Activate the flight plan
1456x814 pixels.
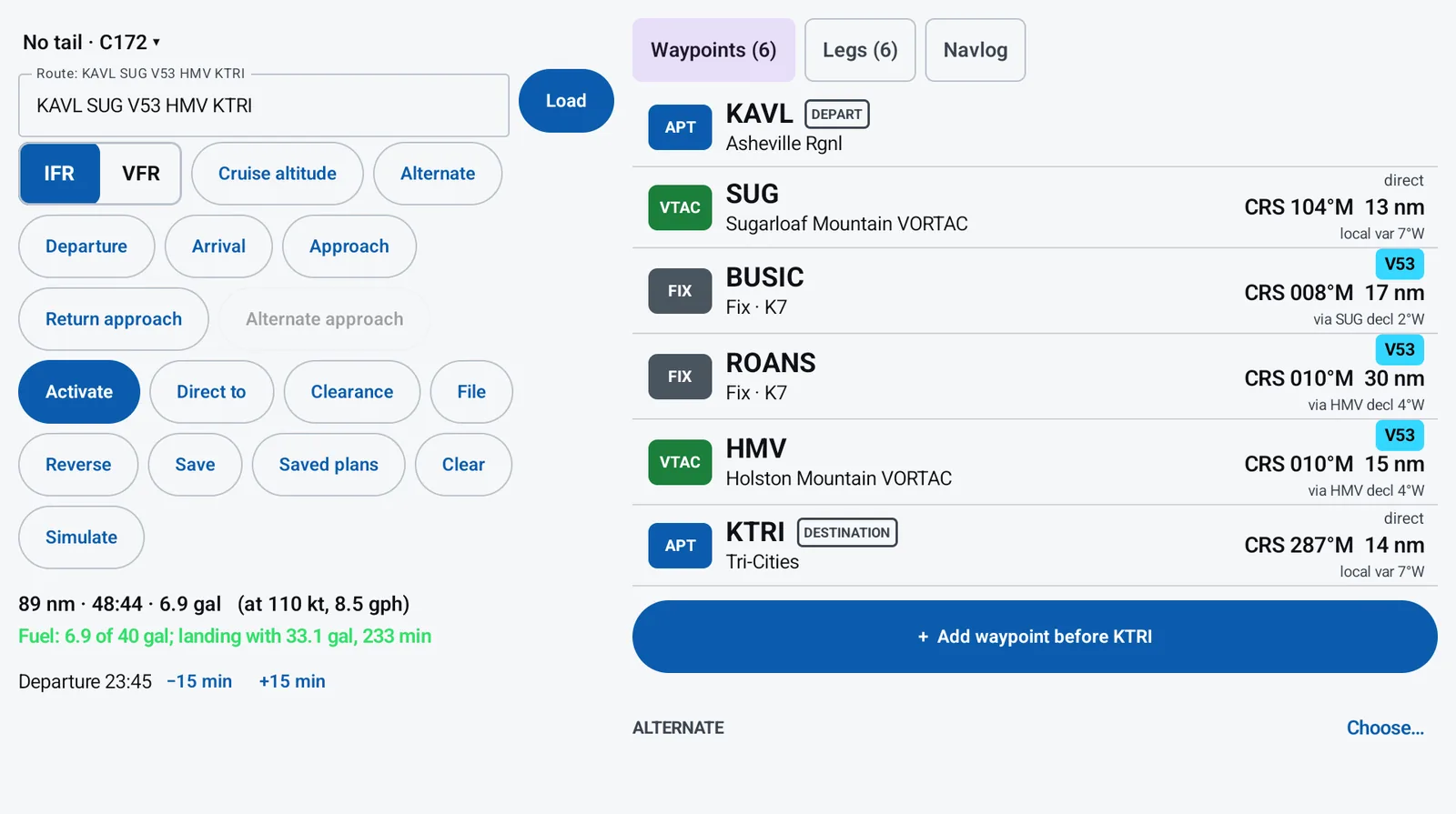pyautogui.click(x=79, y=392)
